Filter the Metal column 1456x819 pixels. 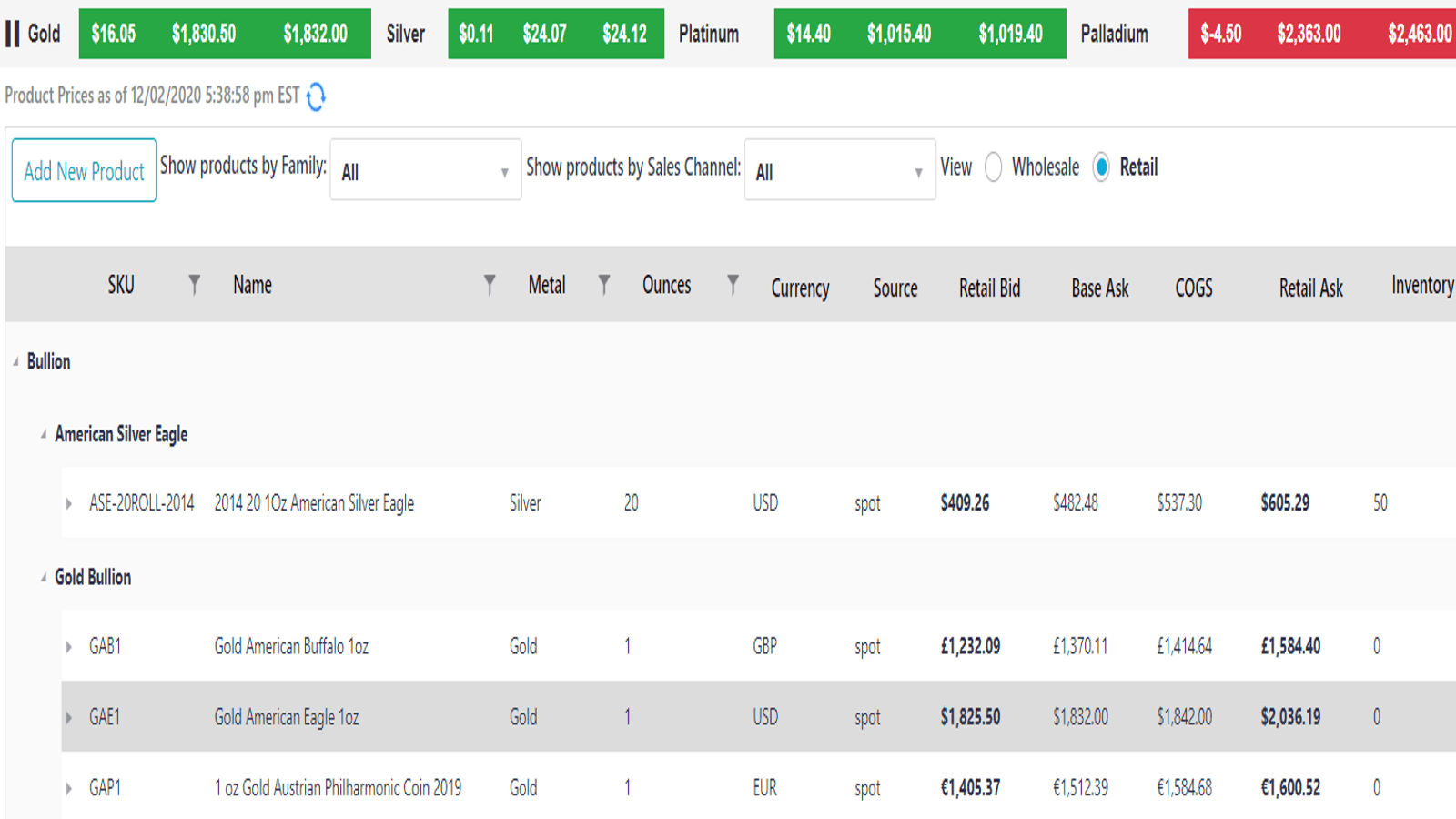pos(605,284)
